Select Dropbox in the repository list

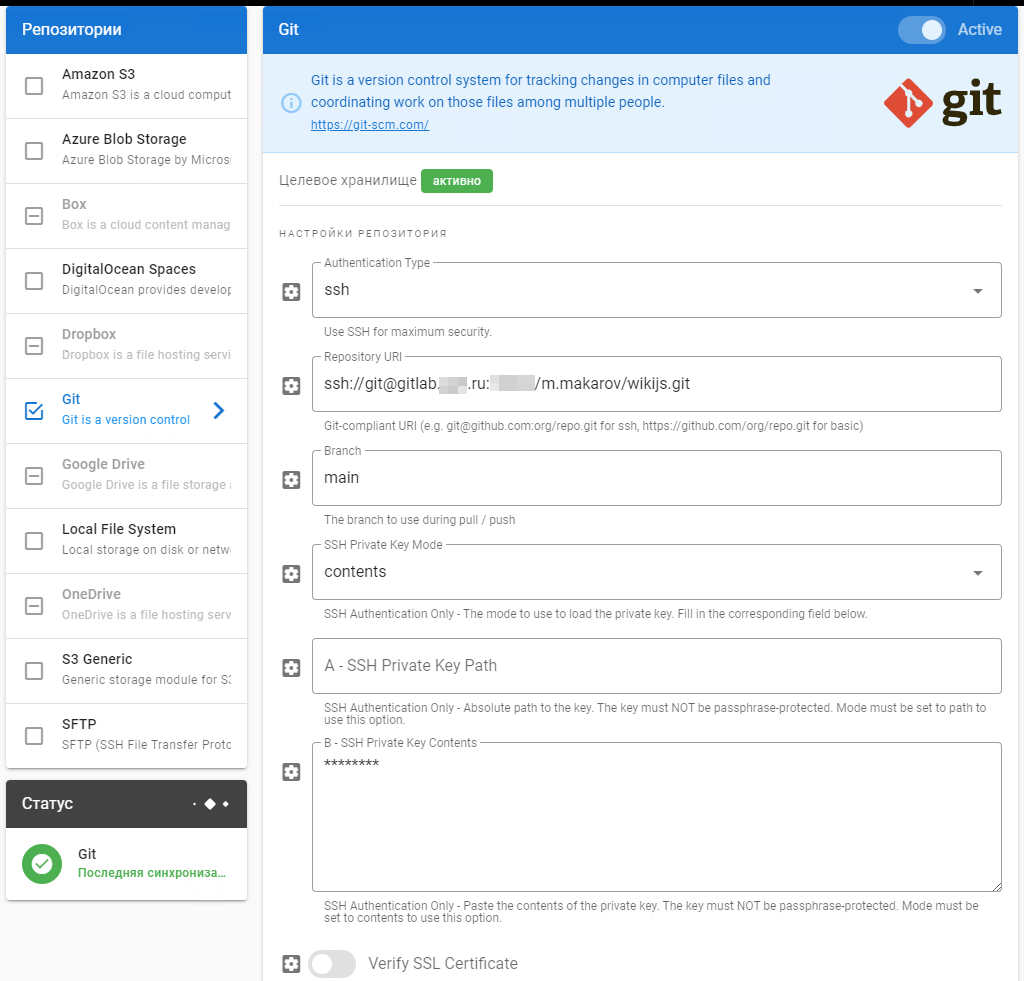coord(127,346)
